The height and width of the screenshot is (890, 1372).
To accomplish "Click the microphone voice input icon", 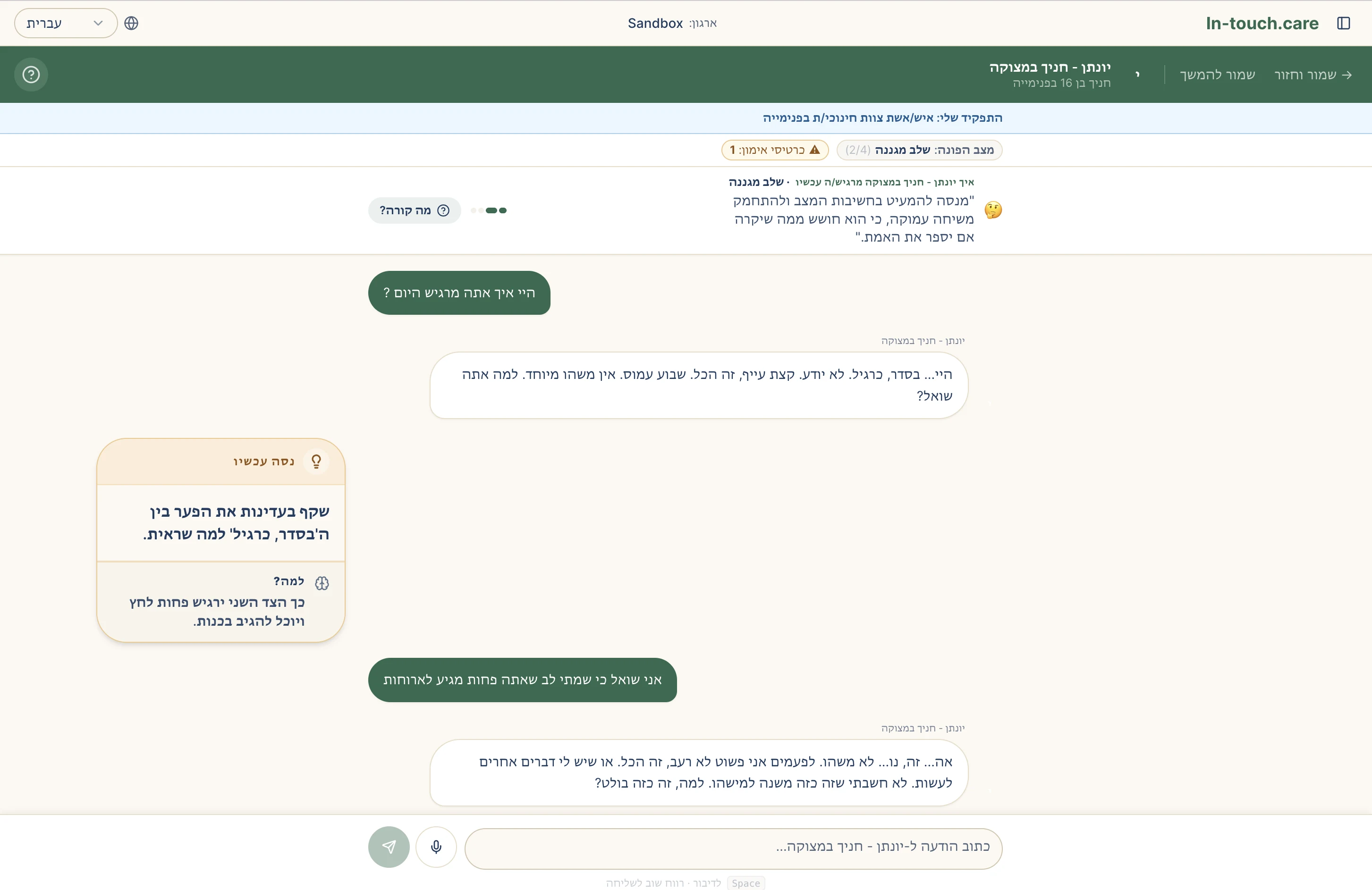I will point(436,847).
